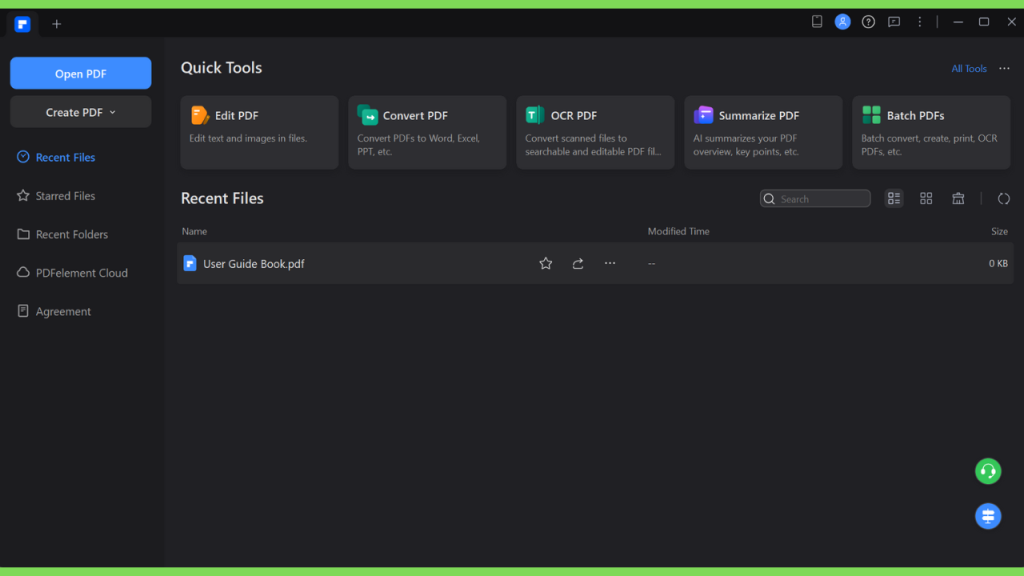Open the Agreement section

click(54, 312)
